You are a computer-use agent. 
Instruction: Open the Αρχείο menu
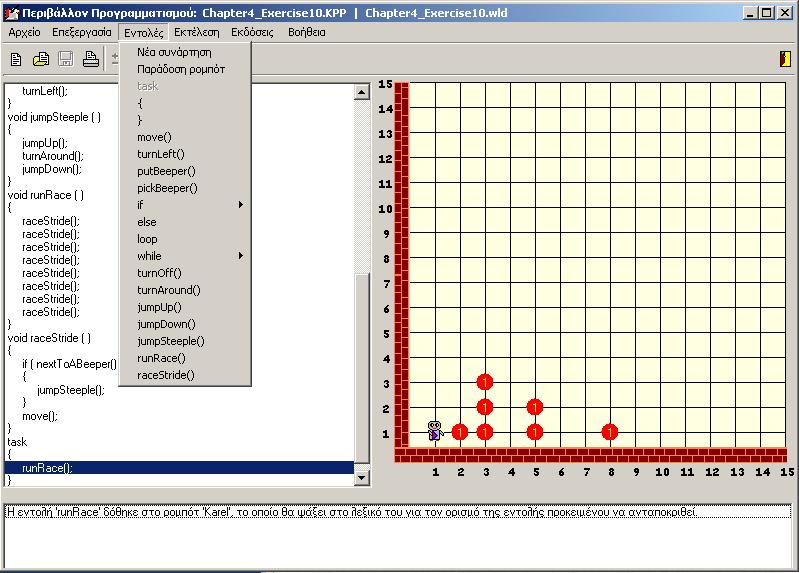pos(24,33)
